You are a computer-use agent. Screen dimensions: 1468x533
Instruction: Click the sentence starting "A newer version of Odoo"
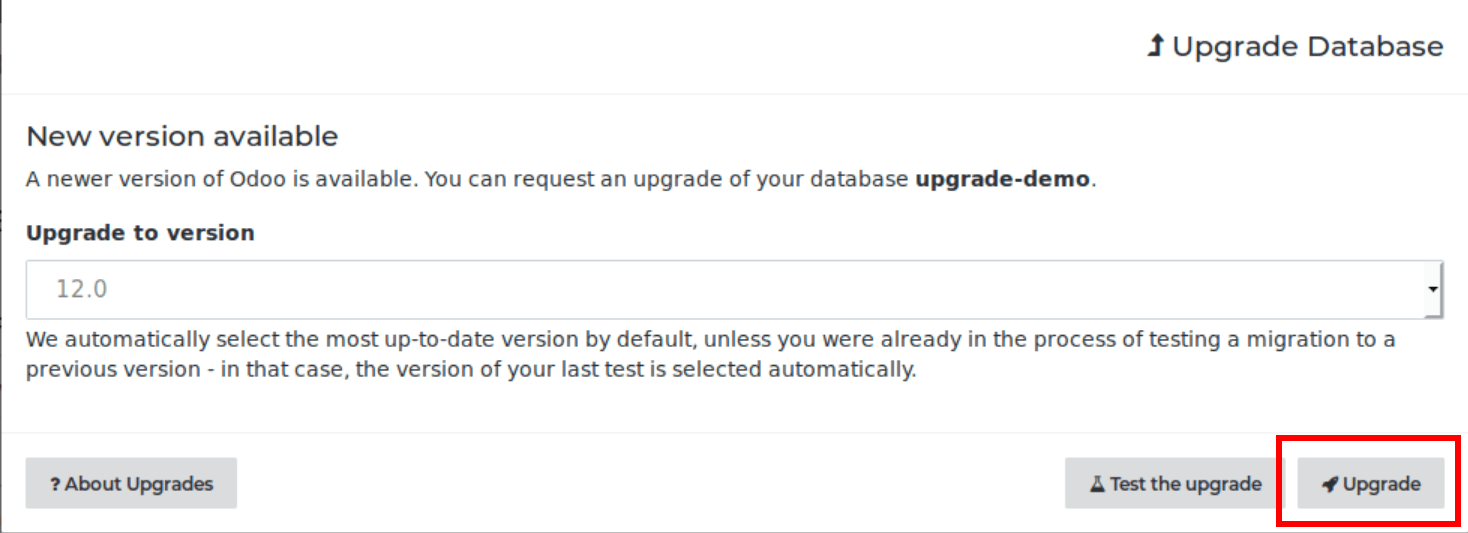point(222,181)
